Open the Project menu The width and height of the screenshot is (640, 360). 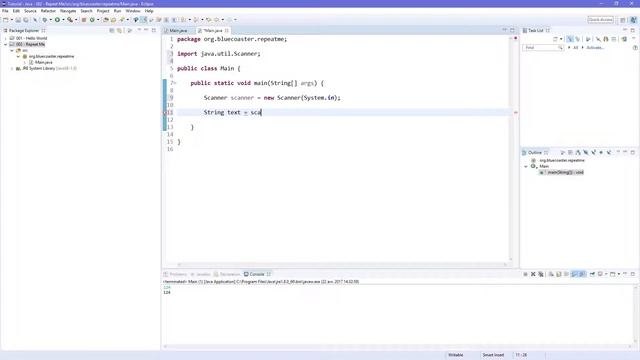[x=103, y=11]
